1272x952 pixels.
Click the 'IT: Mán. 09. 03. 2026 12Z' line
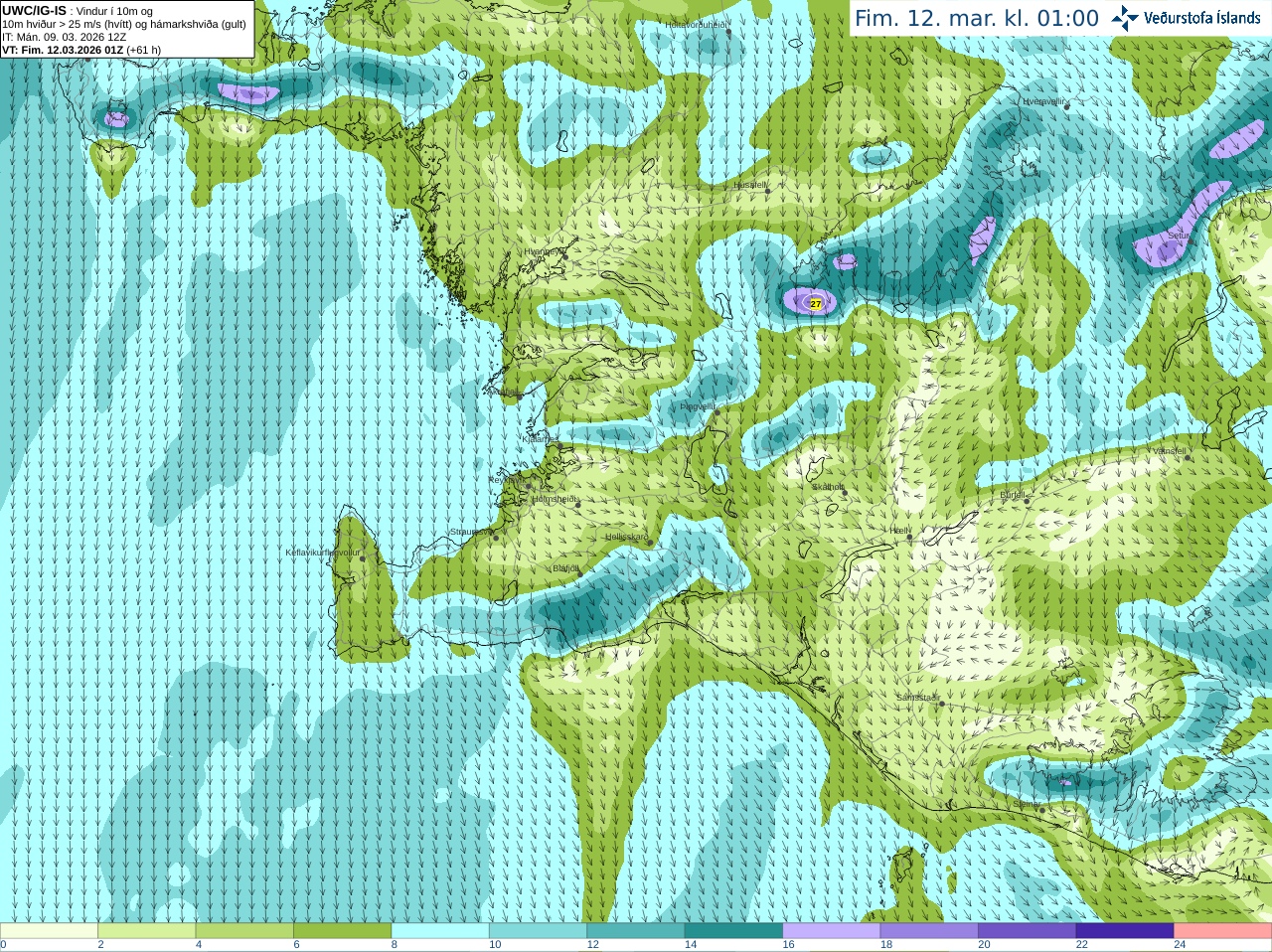[64, 37]
